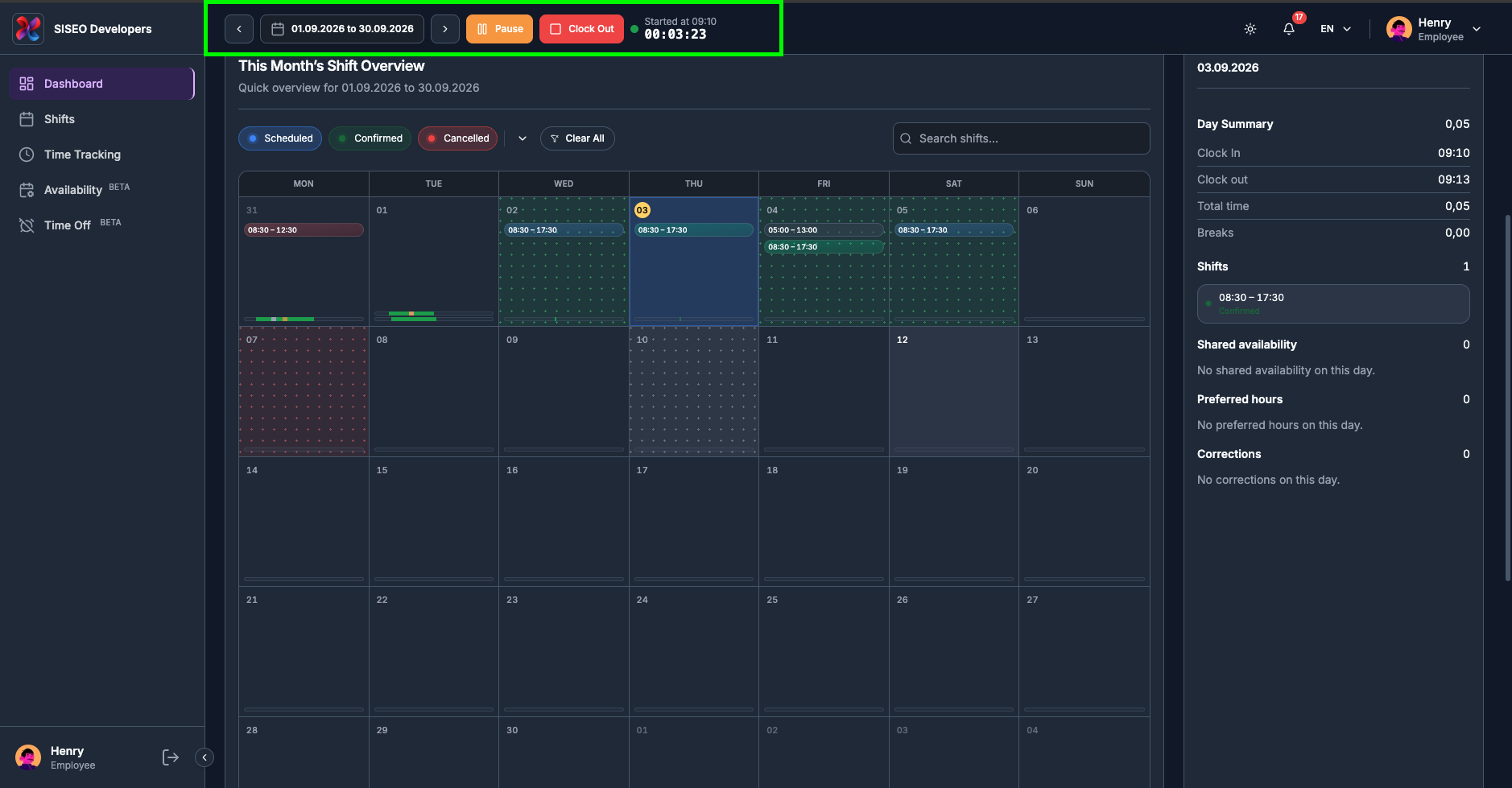Open the Dashboard menu item
Image resolution: width=1512 pixels, height=788 pixels.
click(x=101, y=84)
